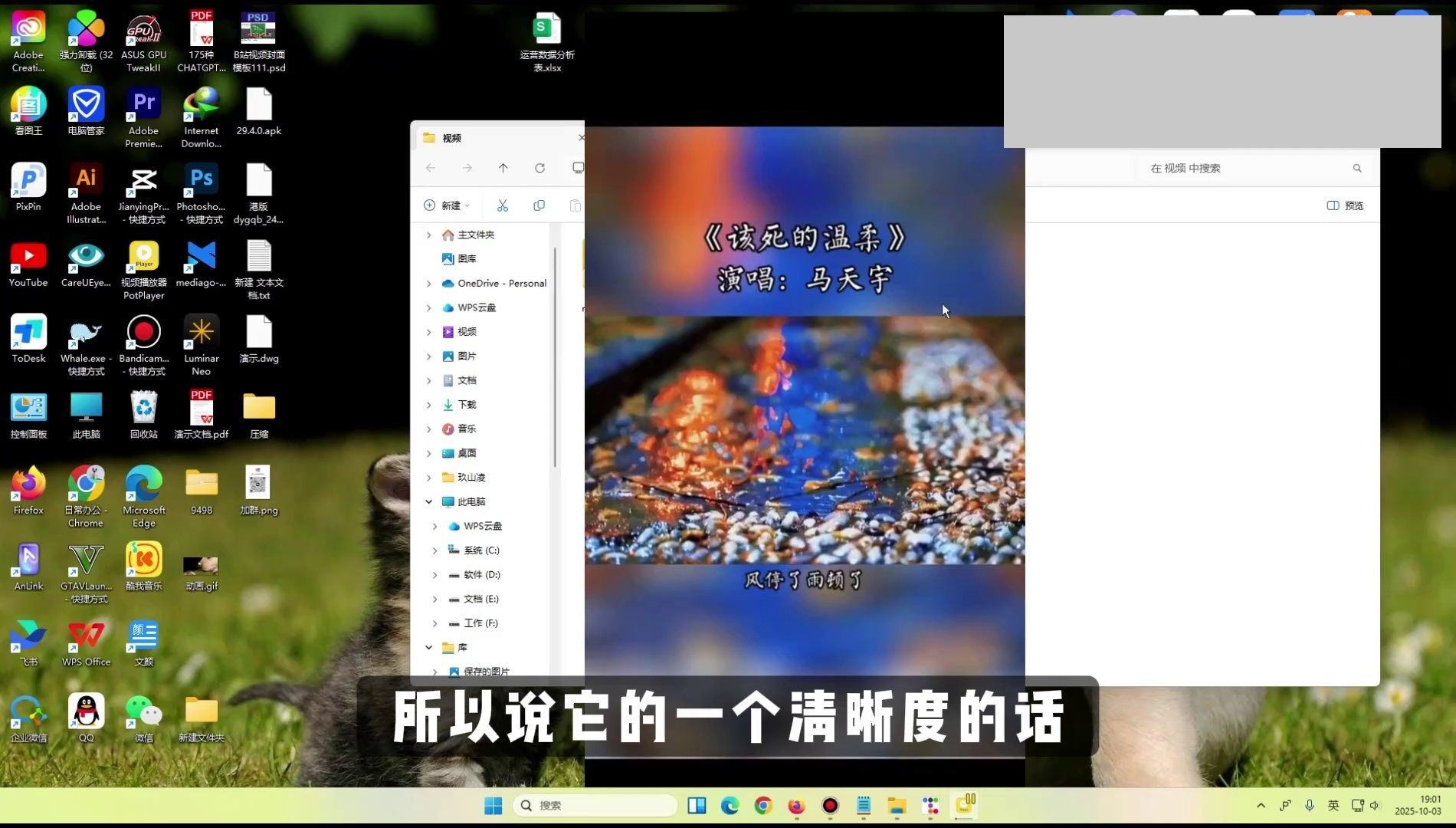The image size is (1456, 828).
Task: Collapse the 此电脑 tree node
Action: [429, 501]
